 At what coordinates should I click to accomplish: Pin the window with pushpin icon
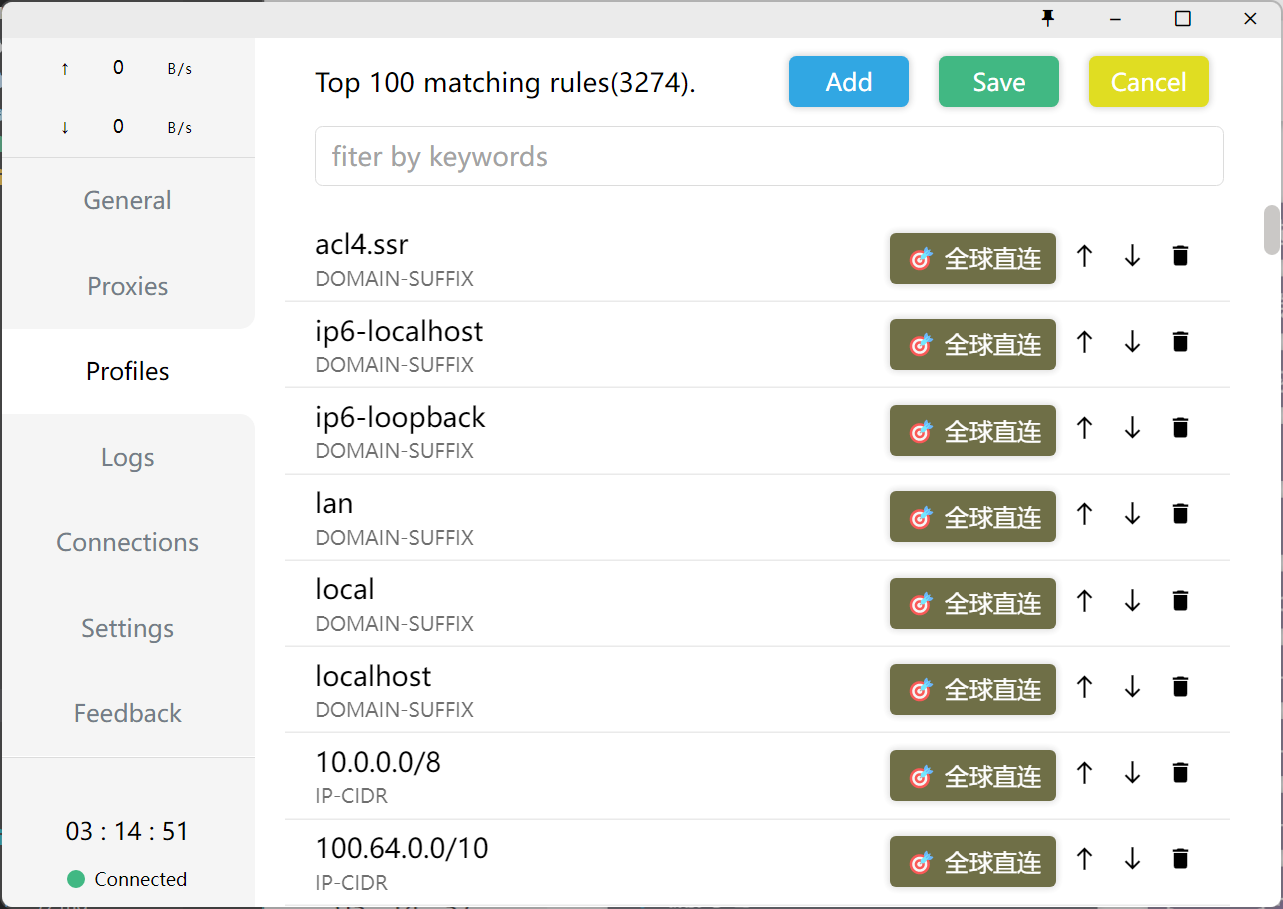tap(1048, 18)
